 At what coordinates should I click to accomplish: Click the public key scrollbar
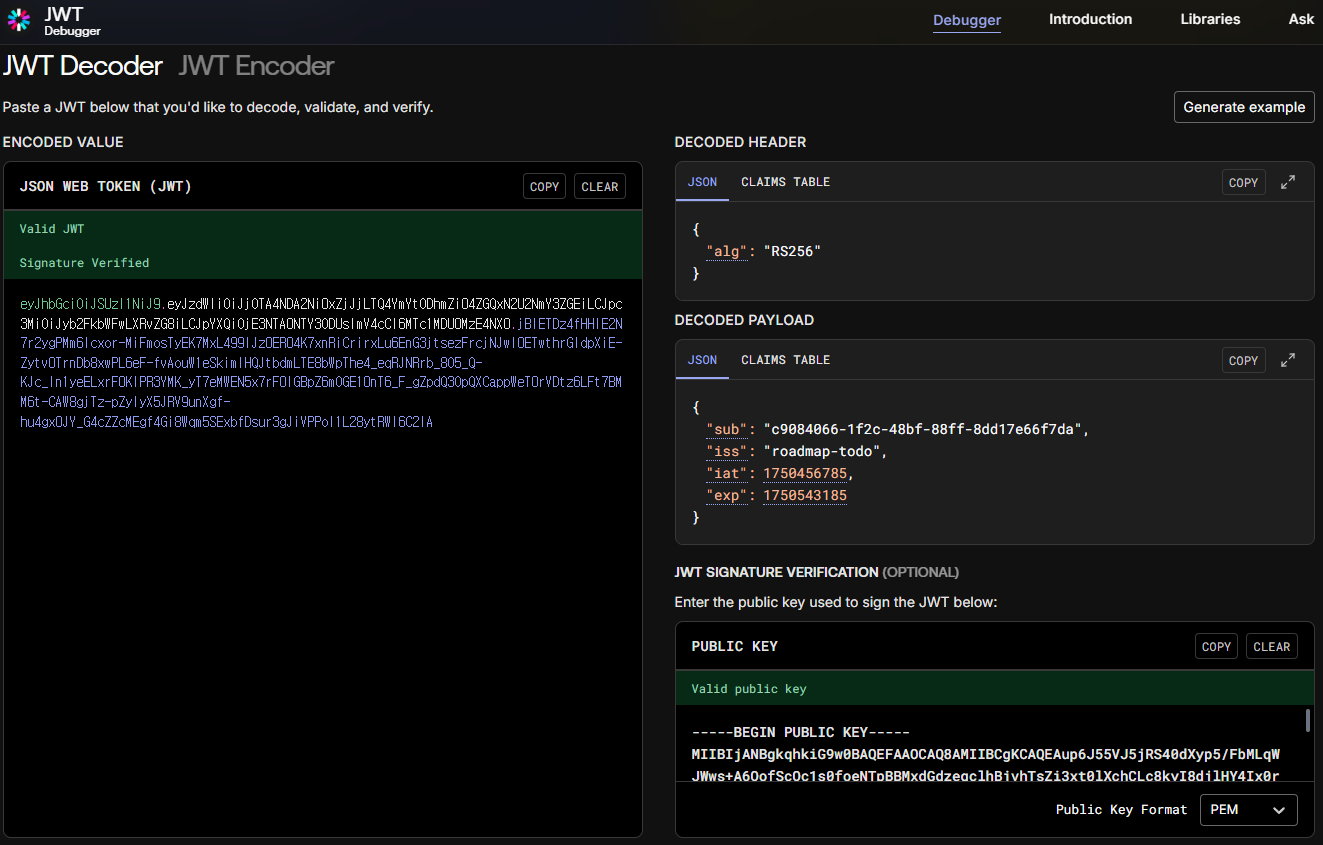1307,721
